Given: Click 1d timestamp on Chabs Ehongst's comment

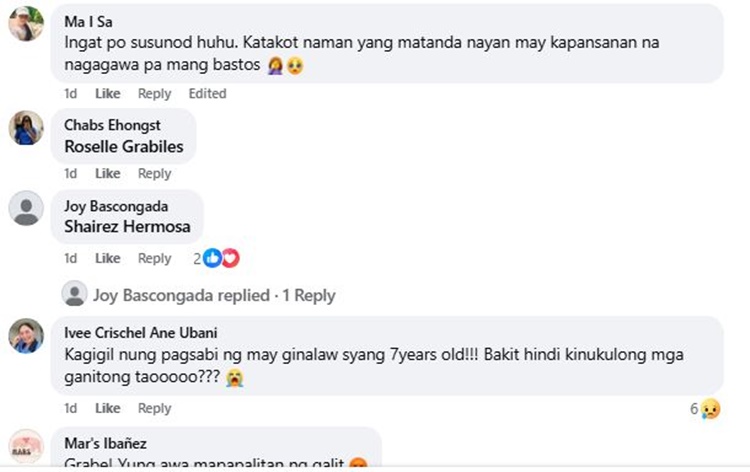Looking at the screenshot, I should pos(70,173).
